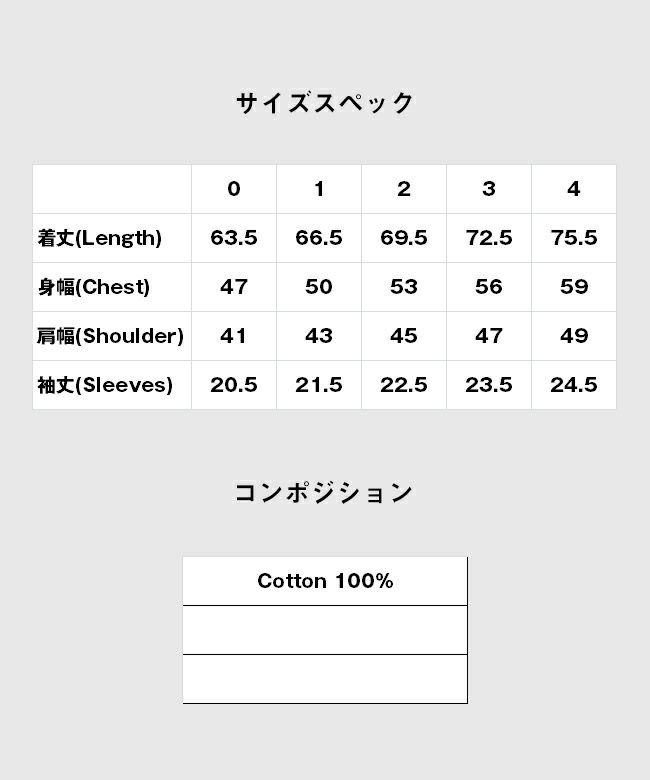The width and height of the screenshot is (650, 780).
Task: Click the 身幅(Chest) row label
Action: [x=93, y=287]
